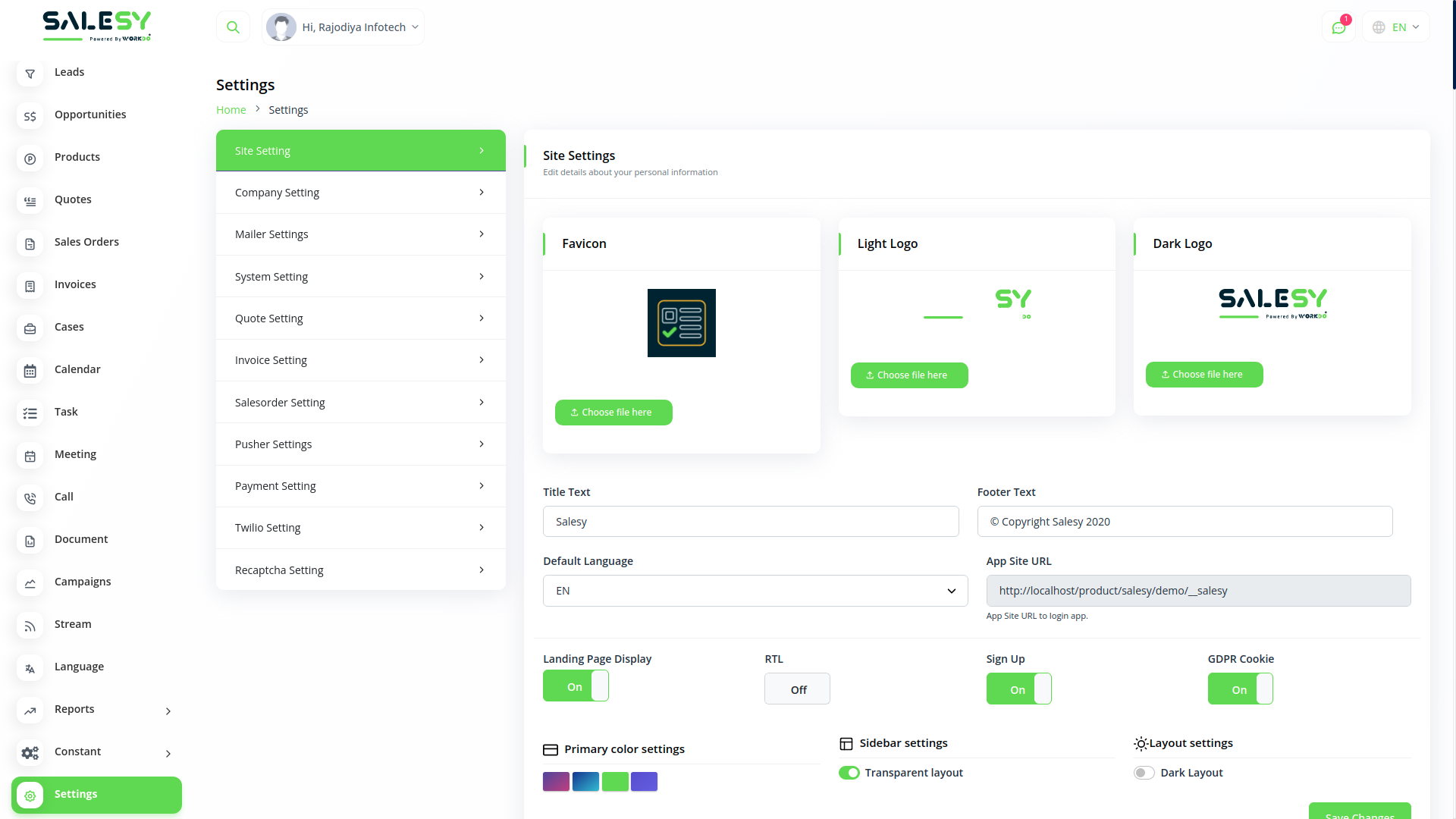The width and height of the screenshot is (1456, 819).
Task: Click into the Title Text field
Action: pyautogui.click(x=750, y=522)
